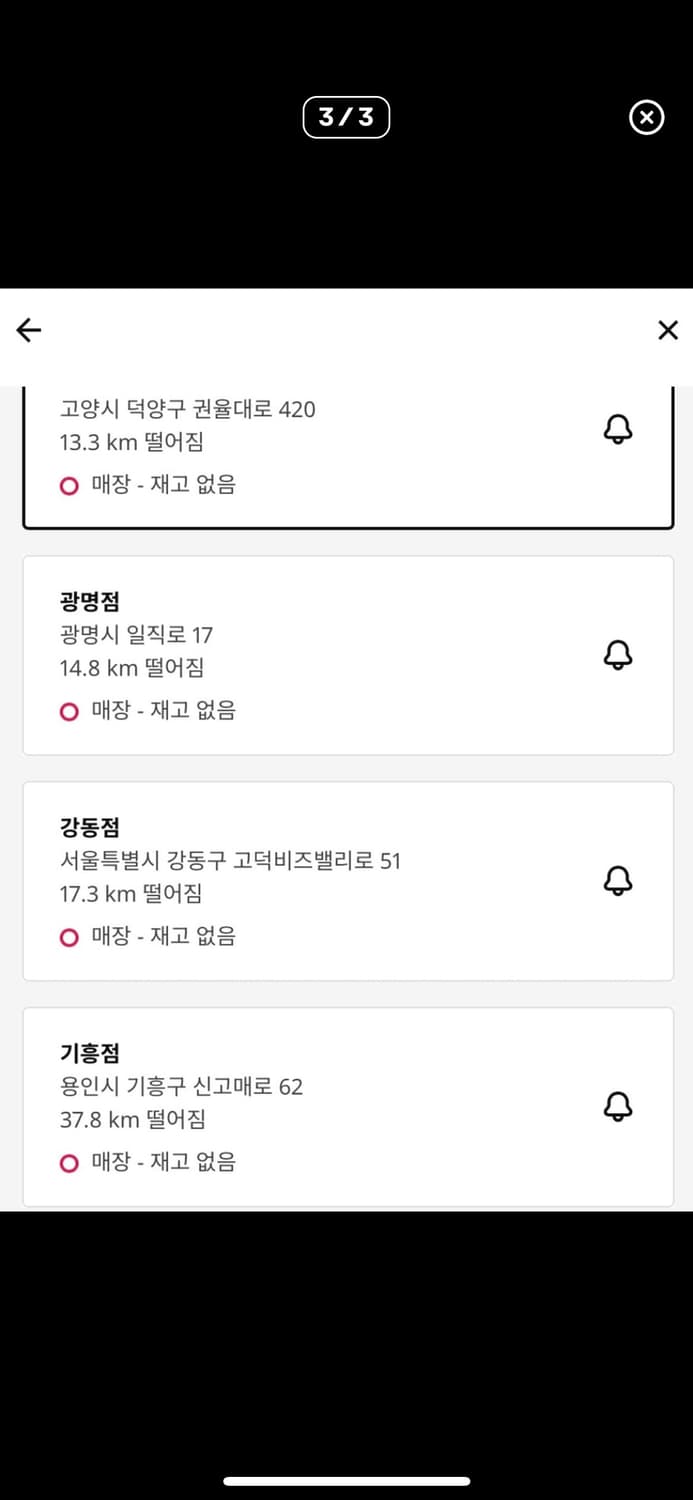Select the 광명점 store name
Image resolution: width=693 pixels, height=1500 pixels.
click(x=90, y=602)
